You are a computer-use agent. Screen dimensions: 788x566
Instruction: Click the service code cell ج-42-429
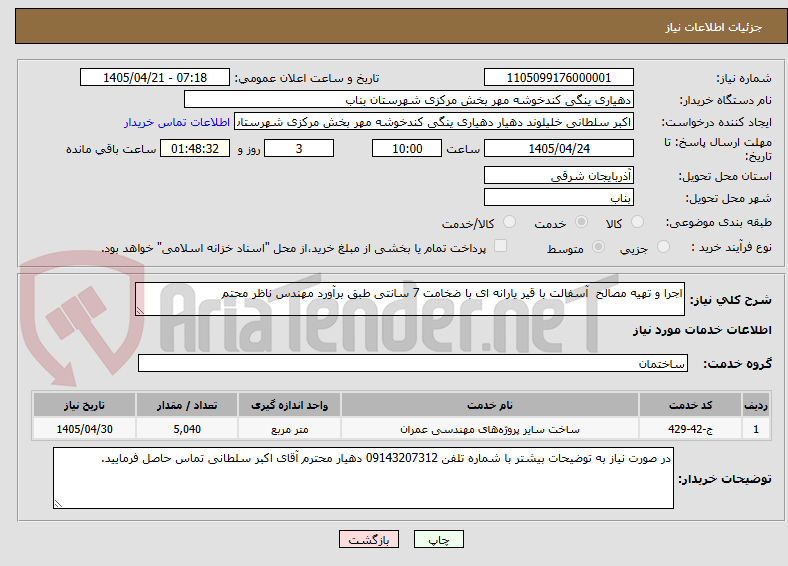pyautogui.click(x=691, y=429)
